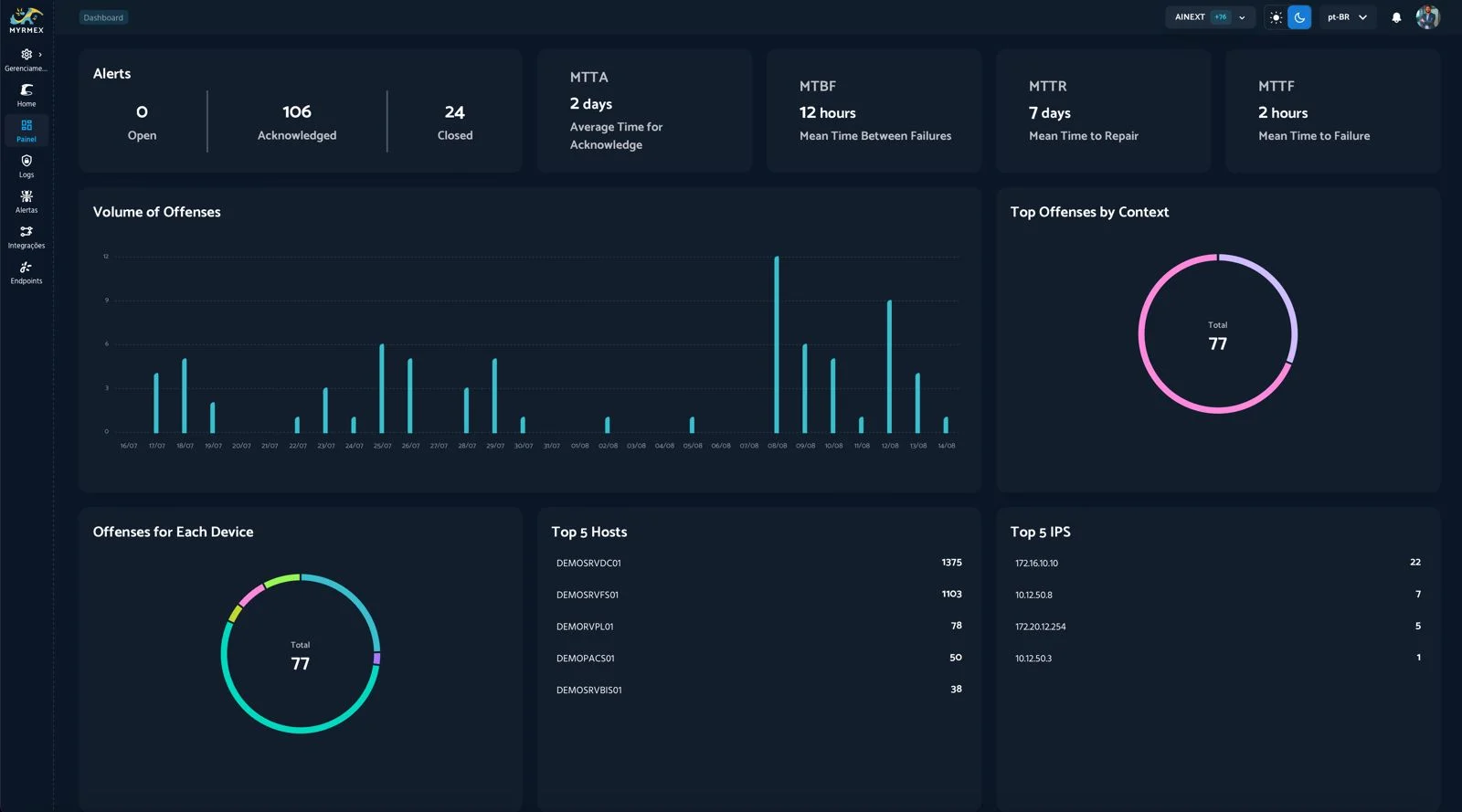Click the 22 count for 172.16.10.10

[x=1415, y=563]
